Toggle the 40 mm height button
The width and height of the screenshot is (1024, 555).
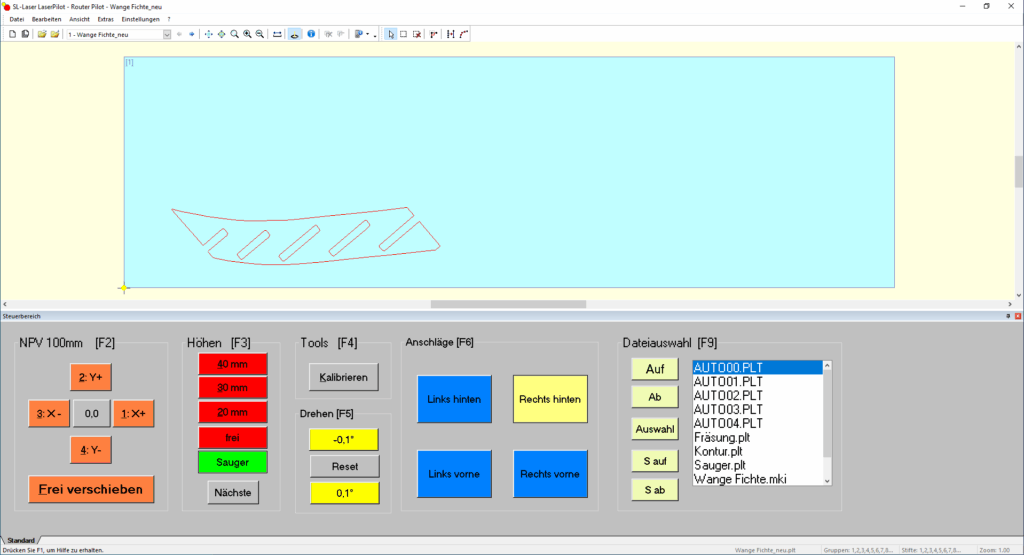(x=233, y=364)
